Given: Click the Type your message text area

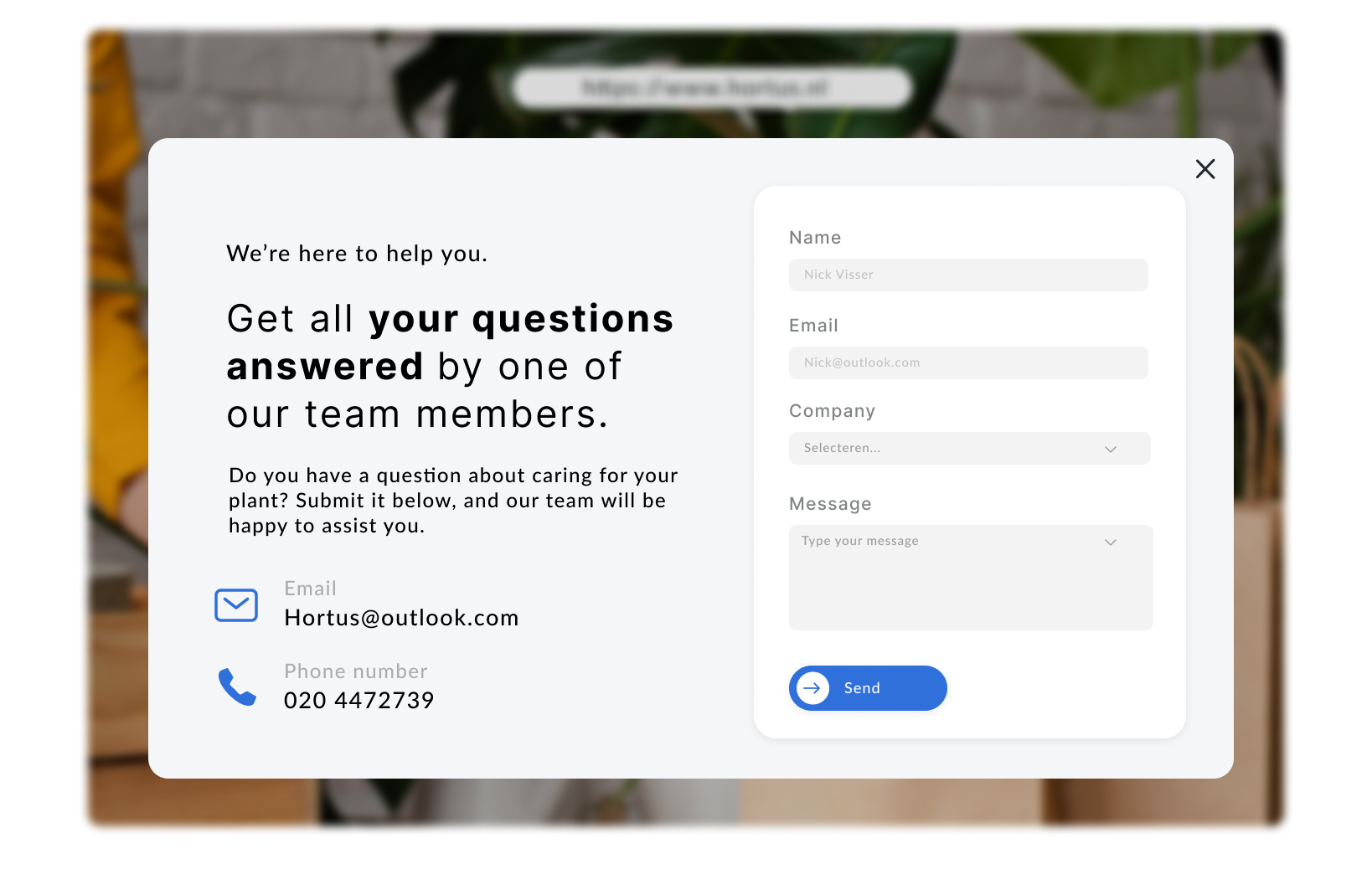Looking at the screenshot, I should 971,578.
